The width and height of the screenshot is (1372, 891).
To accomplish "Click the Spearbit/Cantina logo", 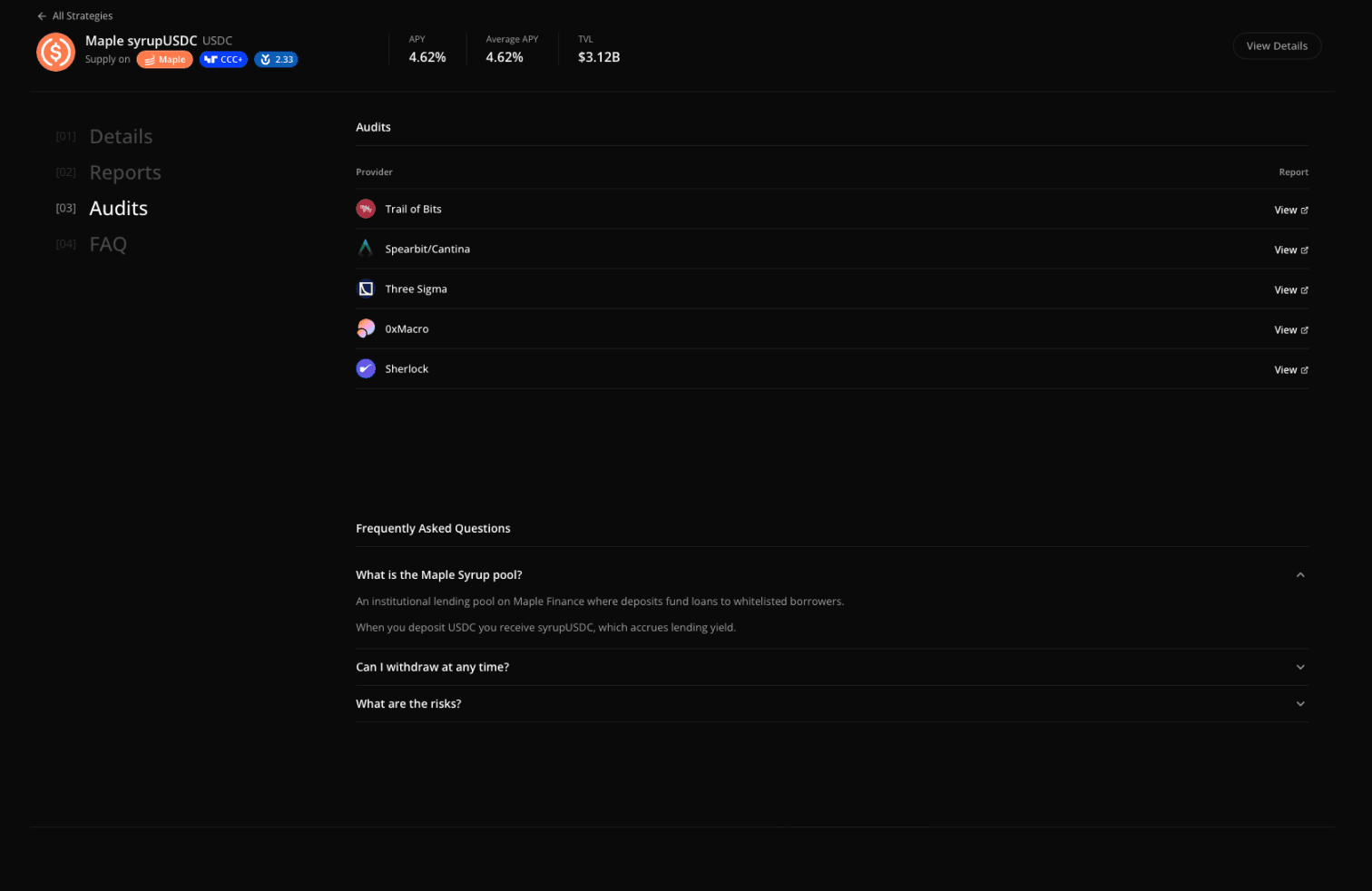I will [x=366, y=249].
